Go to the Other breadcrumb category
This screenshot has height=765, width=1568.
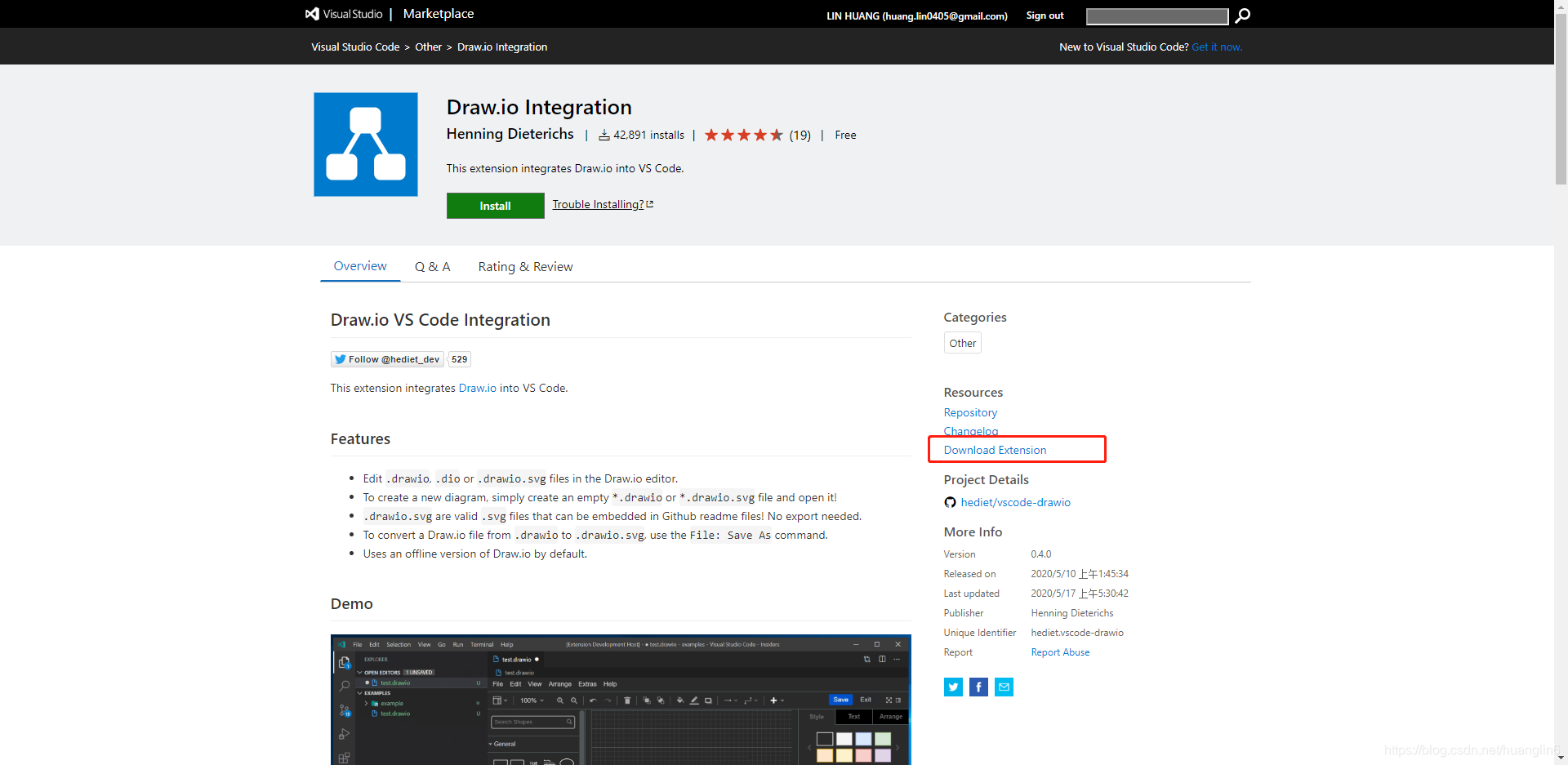click(x=428, y=47)
